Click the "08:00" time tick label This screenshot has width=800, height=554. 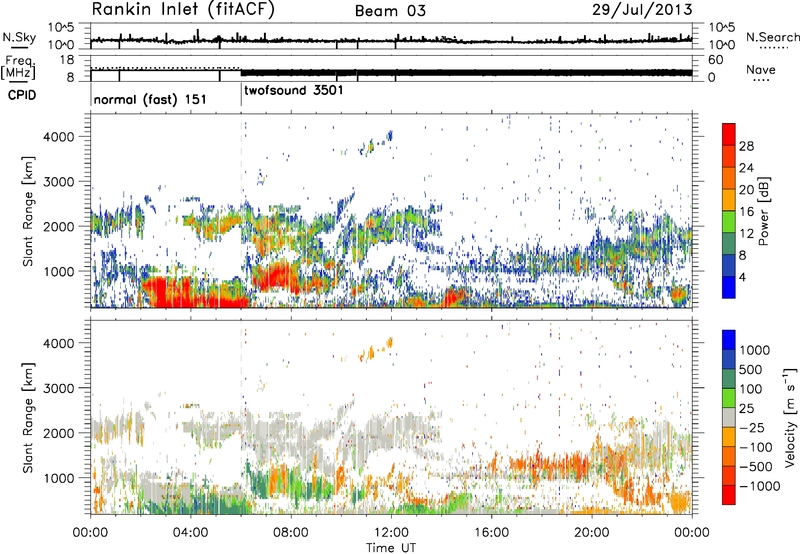pyautogui.click(x=291, y=533)
